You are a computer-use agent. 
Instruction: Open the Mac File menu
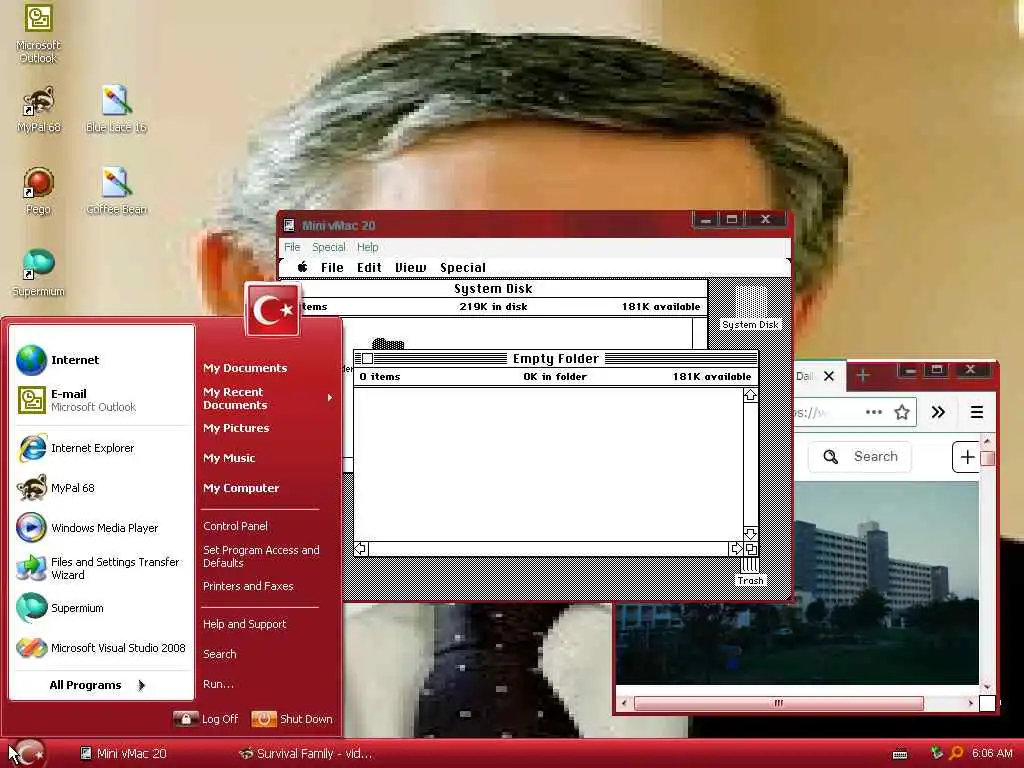tap(332, 267)
